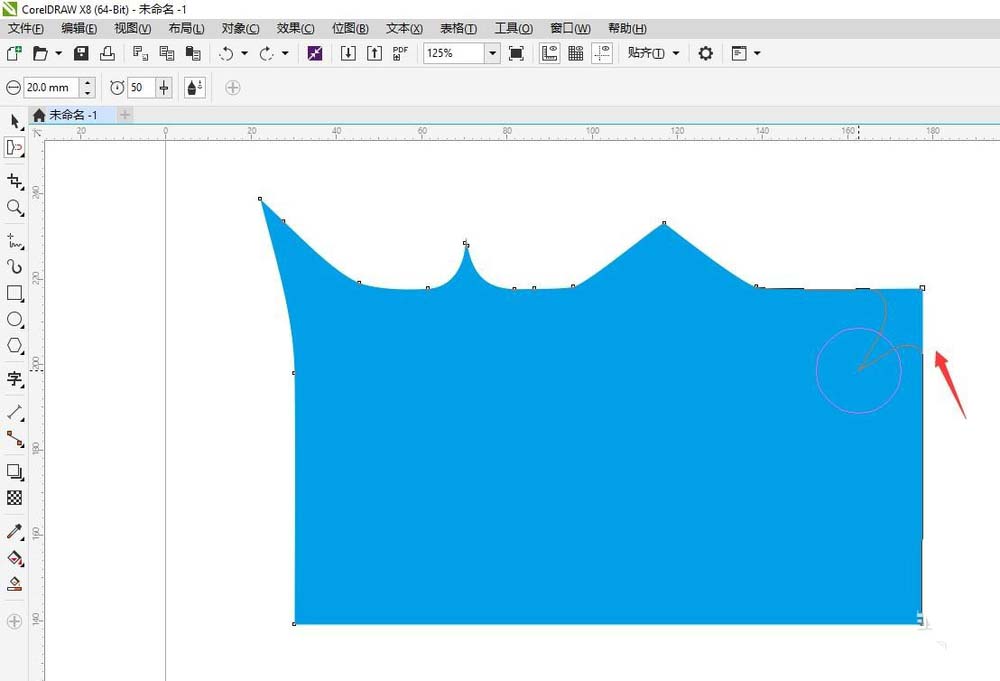Adjust nib size stepper arrows

pos(88,87)
